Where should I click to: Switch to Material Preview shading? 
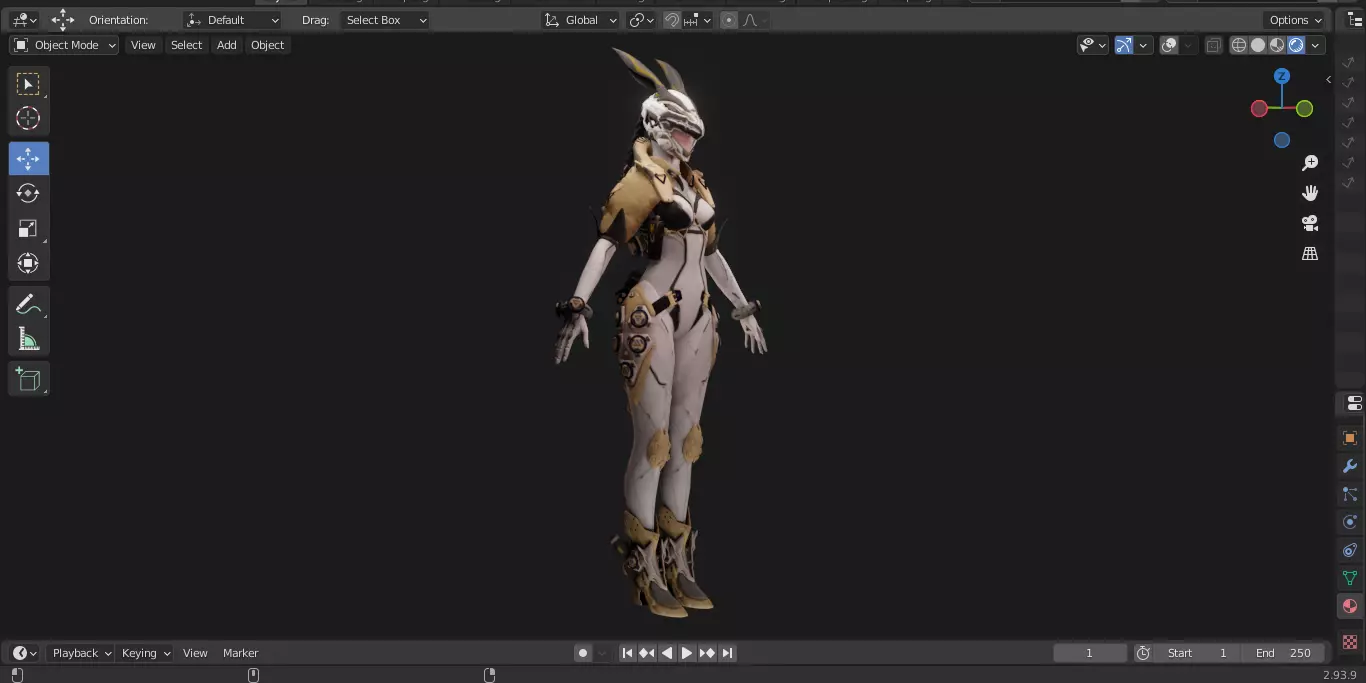[x=1277, y=45]
